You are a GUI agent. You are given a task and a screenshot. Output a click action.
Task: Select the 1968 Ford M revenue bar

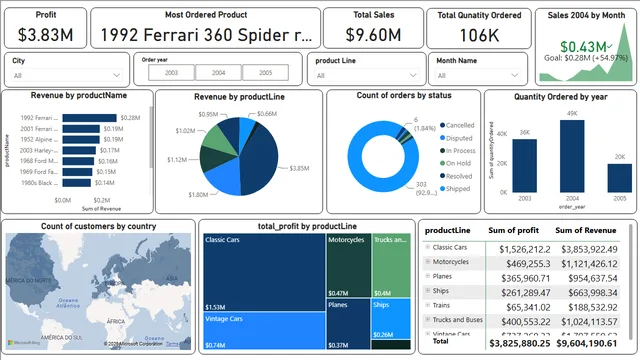[78, 161]
